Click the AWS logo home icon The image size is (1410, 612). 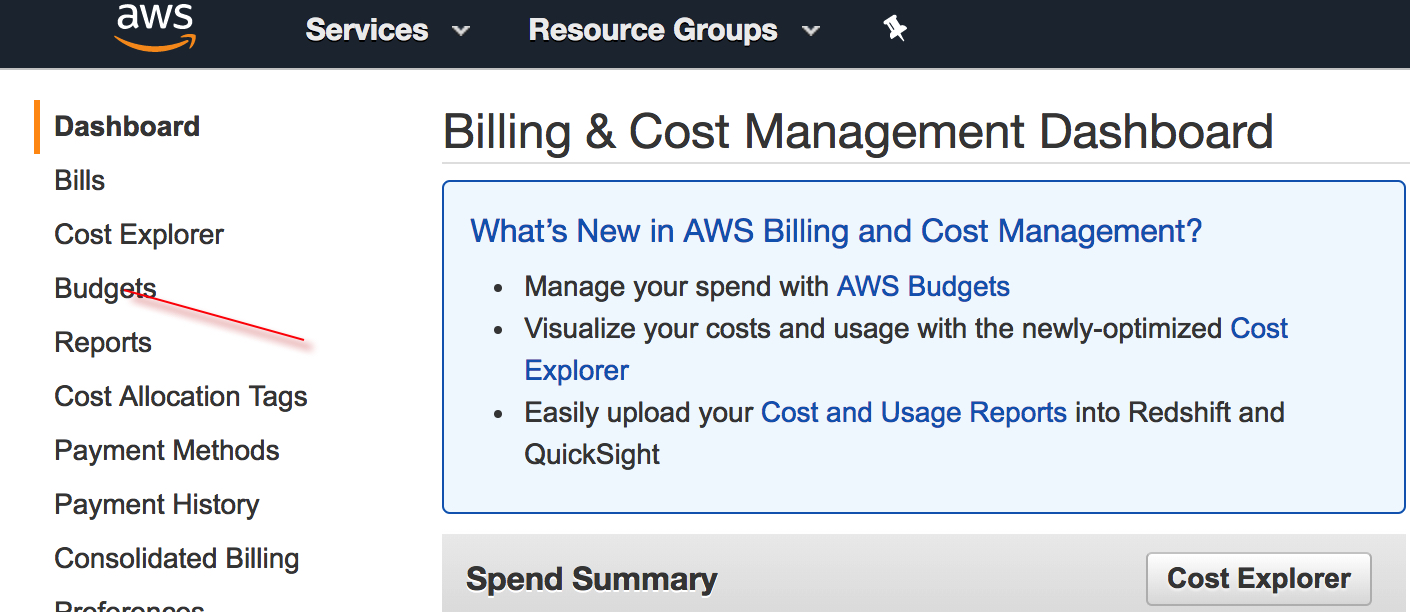155,27
